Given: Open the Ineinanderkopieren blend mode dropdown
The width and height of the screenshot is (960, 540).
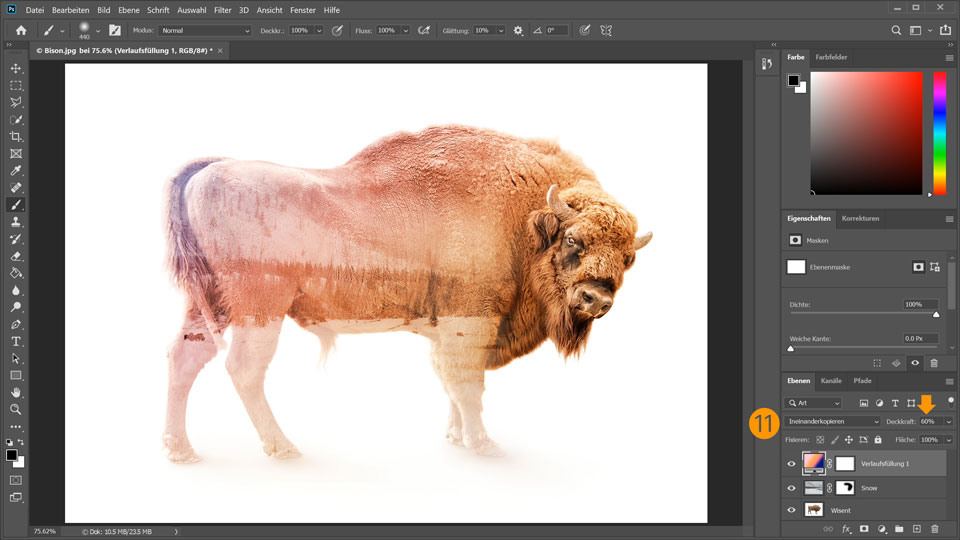Looking at the screenshot, I should (x=832, y=422).
